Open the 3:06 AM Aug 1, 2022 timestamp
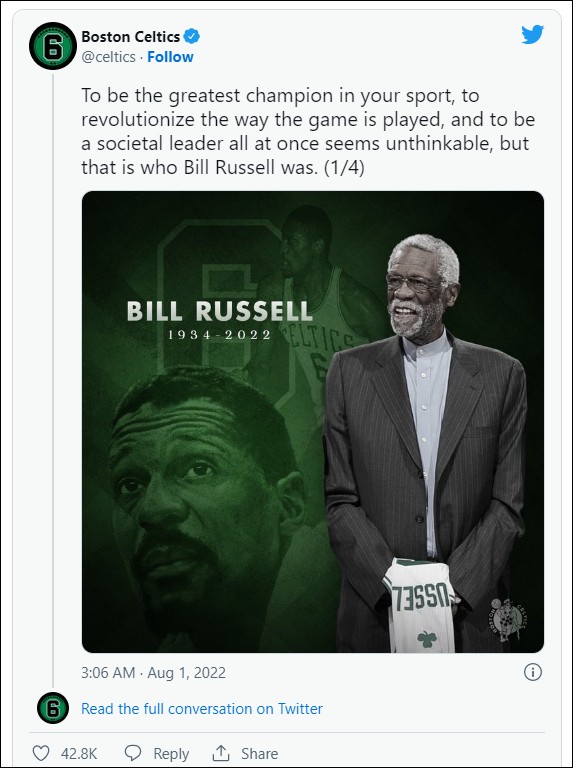573x768 pixels. pos(153,672)
